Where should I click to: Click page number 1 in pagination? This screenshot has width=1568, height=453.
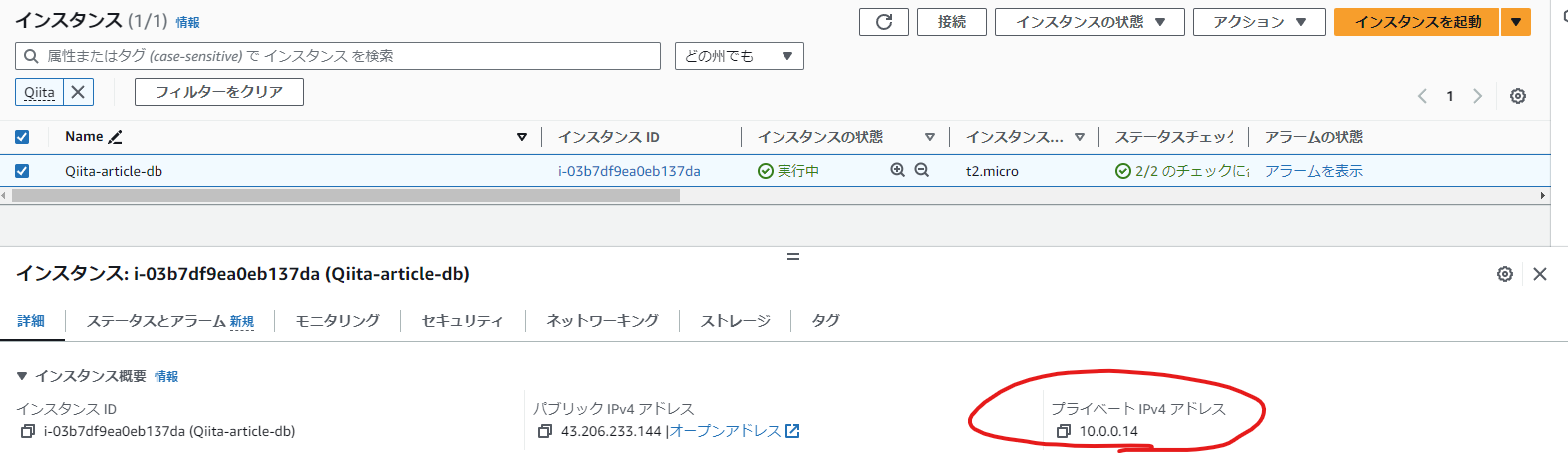[1450, 96]
